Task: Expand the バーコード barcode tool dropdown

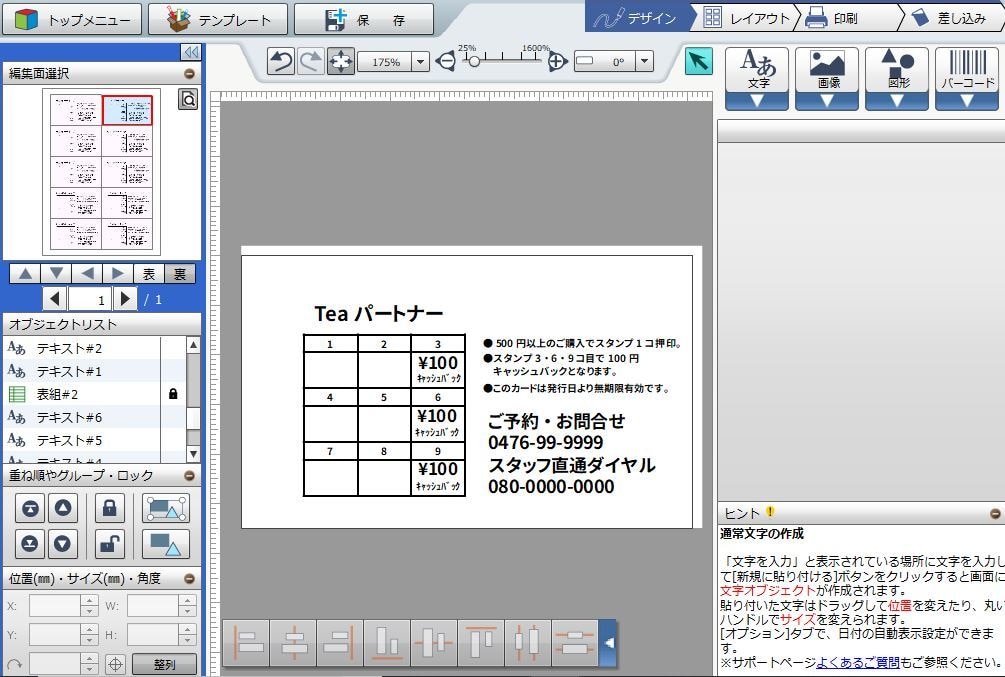Action: (x=967, y=101)
